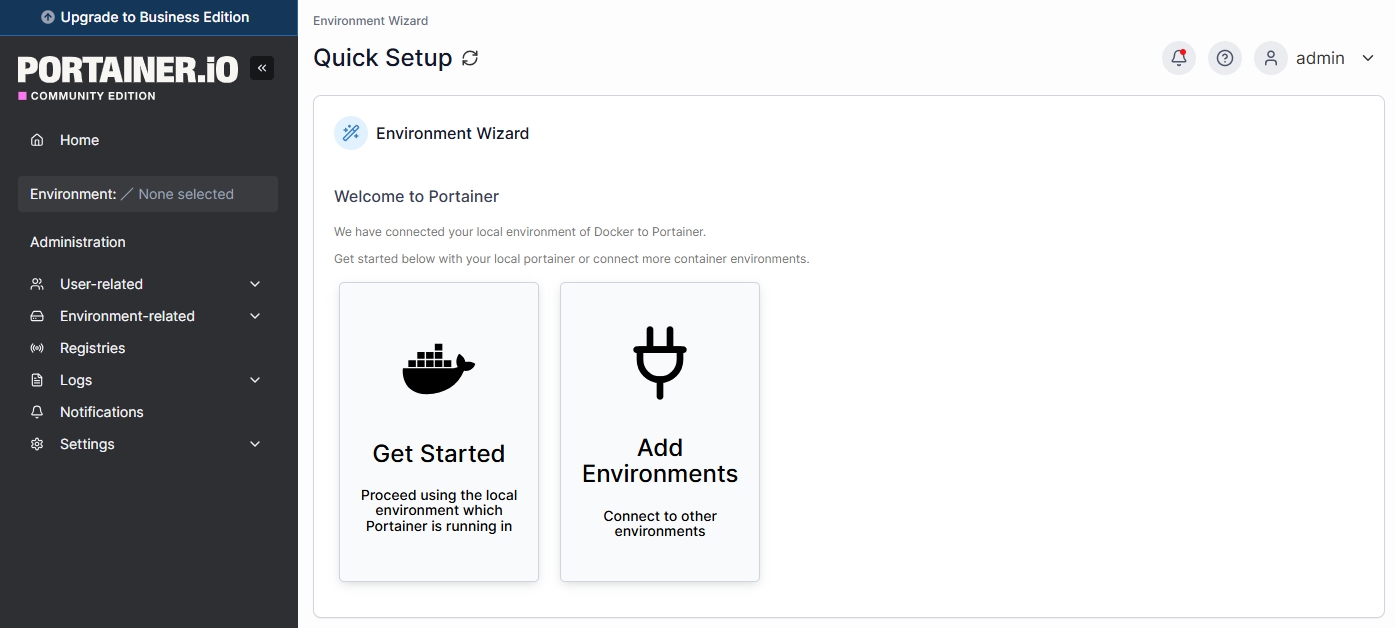Screen dimensions: 1395x628
Task: Open Registries from the sidebar
Action: click(92, 348)
